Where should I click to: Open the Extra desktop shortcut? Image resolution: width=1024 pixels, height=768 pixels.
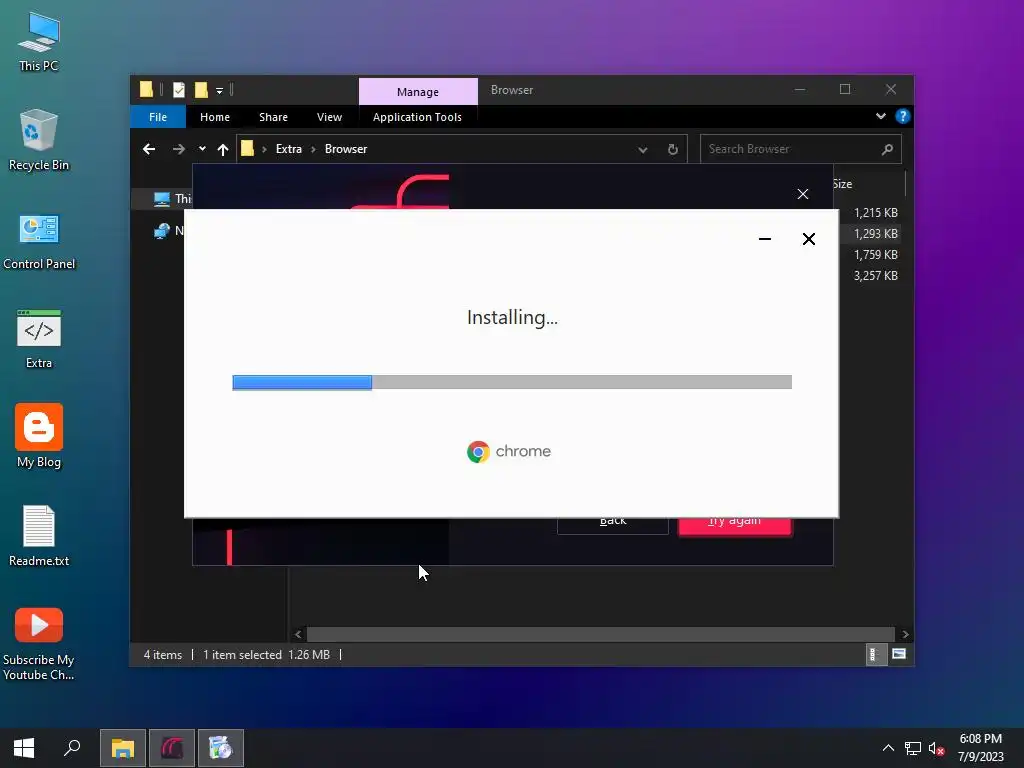click(39, 339)
